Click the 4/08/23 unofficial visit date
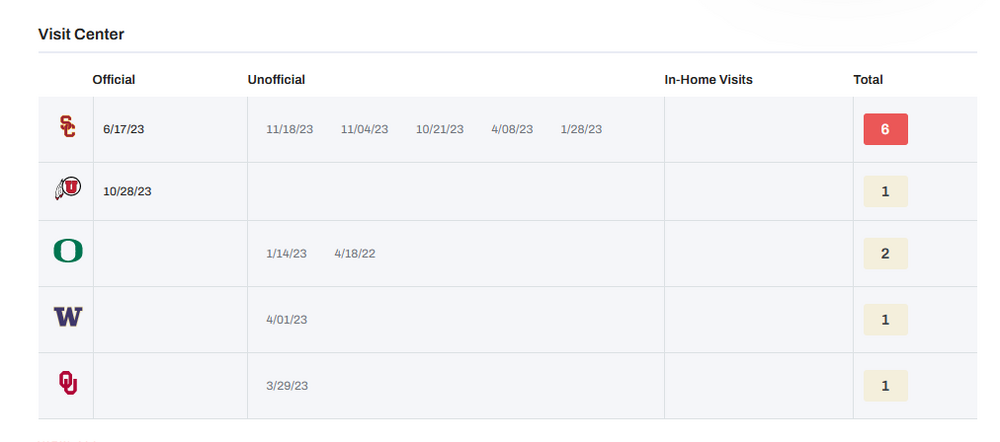The width and height of the screenshot is (1000, 442). coord(512,129)
